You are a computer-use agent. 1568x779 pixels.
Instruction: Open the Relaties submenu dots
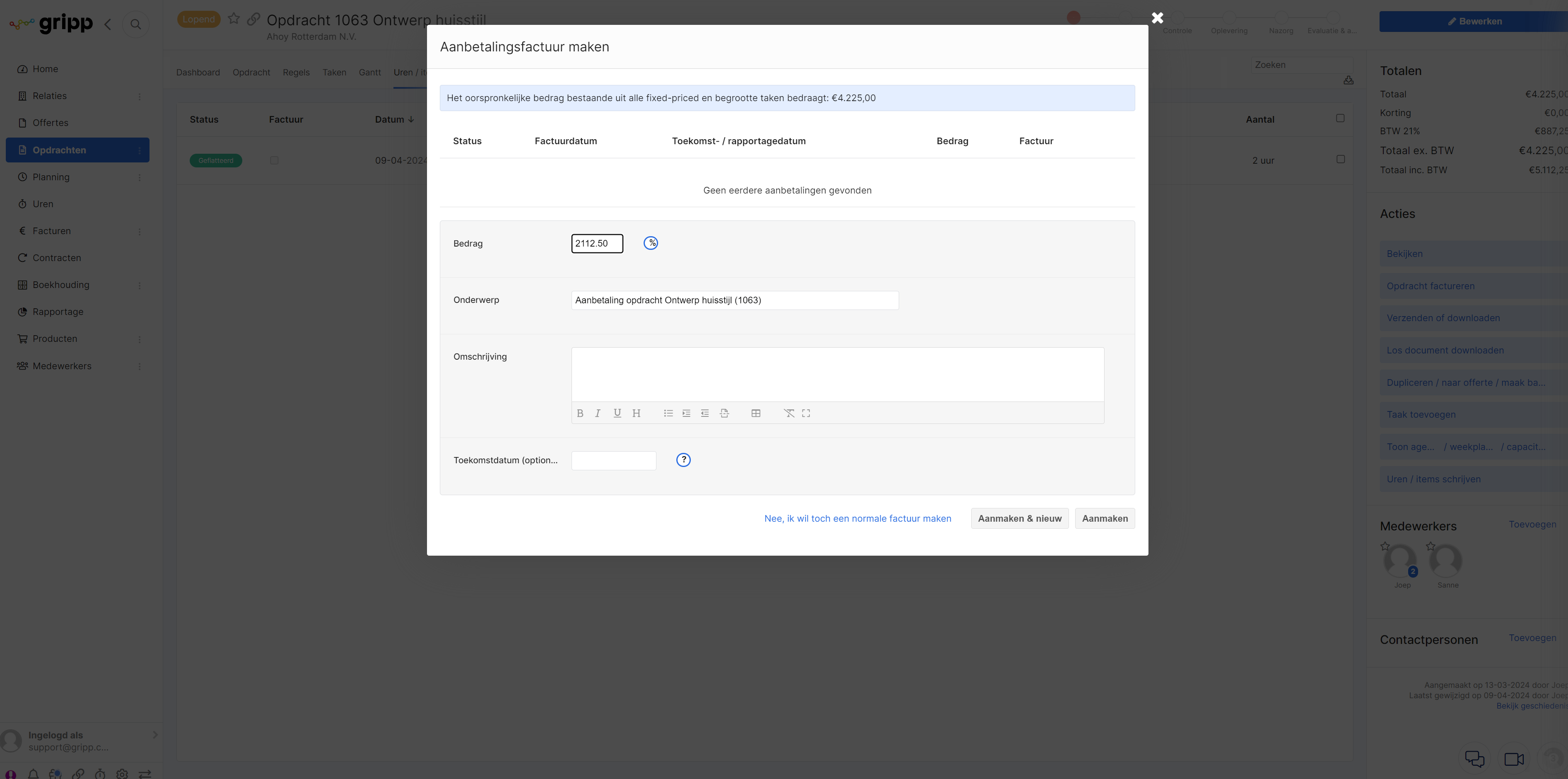click(x=140, y=96)
